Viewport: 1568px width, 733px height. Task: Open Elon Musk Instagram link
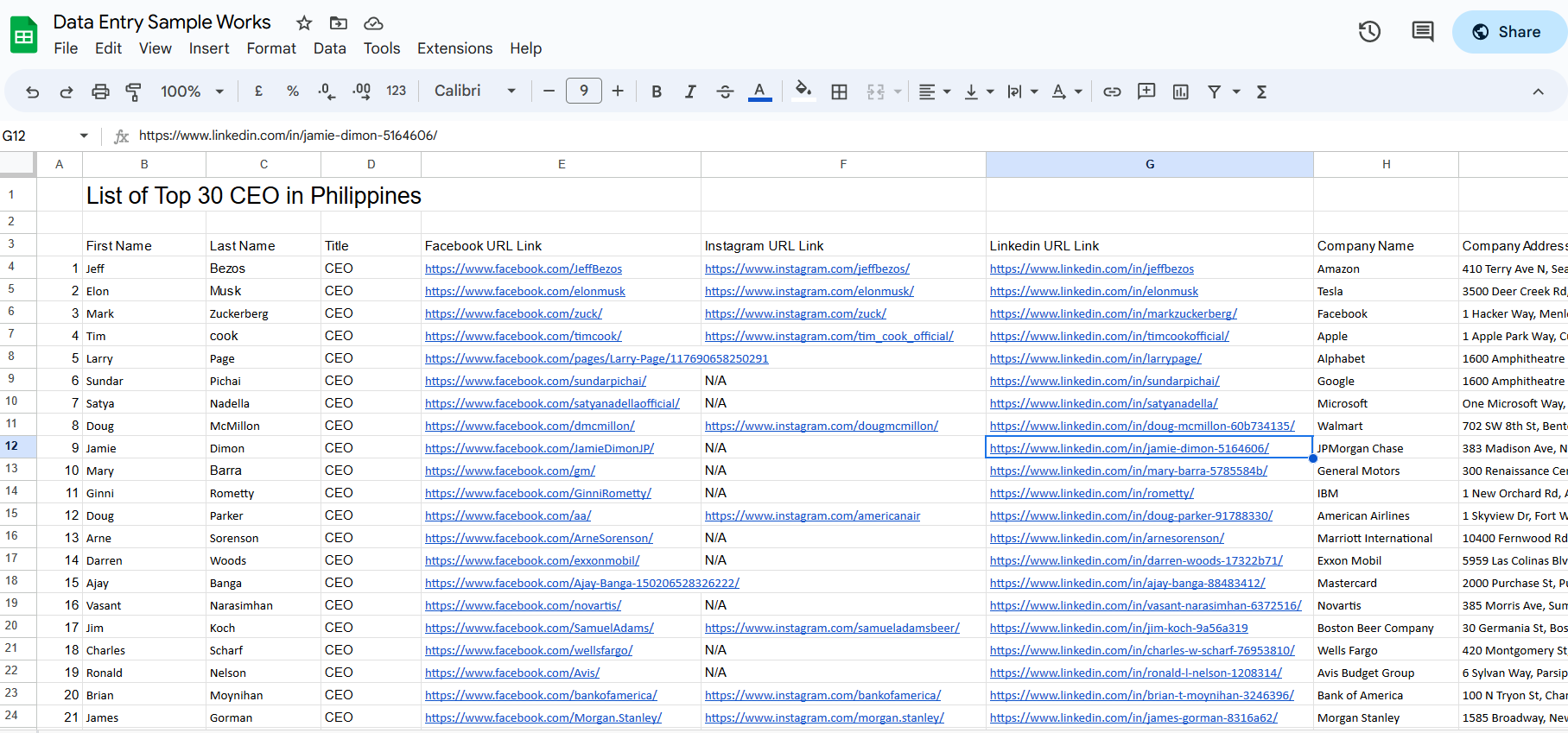click(809, 292)
